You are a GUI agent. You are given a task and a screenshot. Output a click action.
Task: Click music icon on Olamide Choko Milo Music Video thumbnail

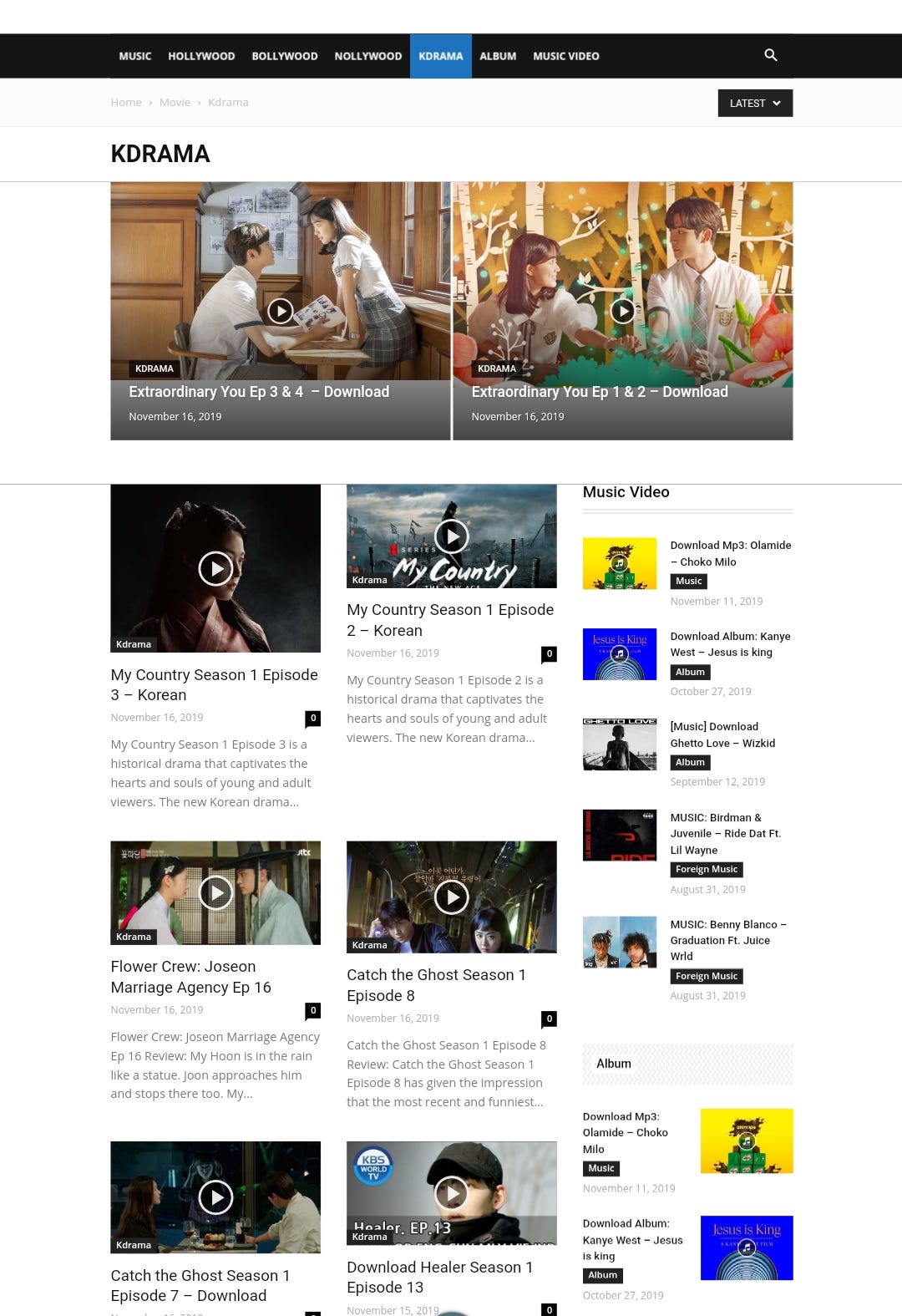(x=620, y=563)
